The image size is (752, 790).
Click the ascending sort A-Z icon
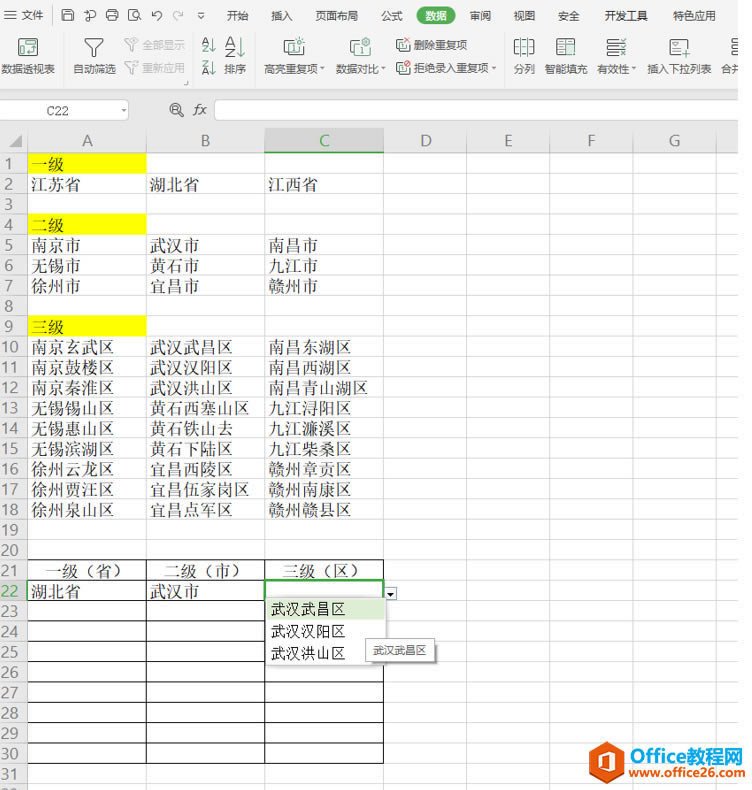[x=209, y=45]
